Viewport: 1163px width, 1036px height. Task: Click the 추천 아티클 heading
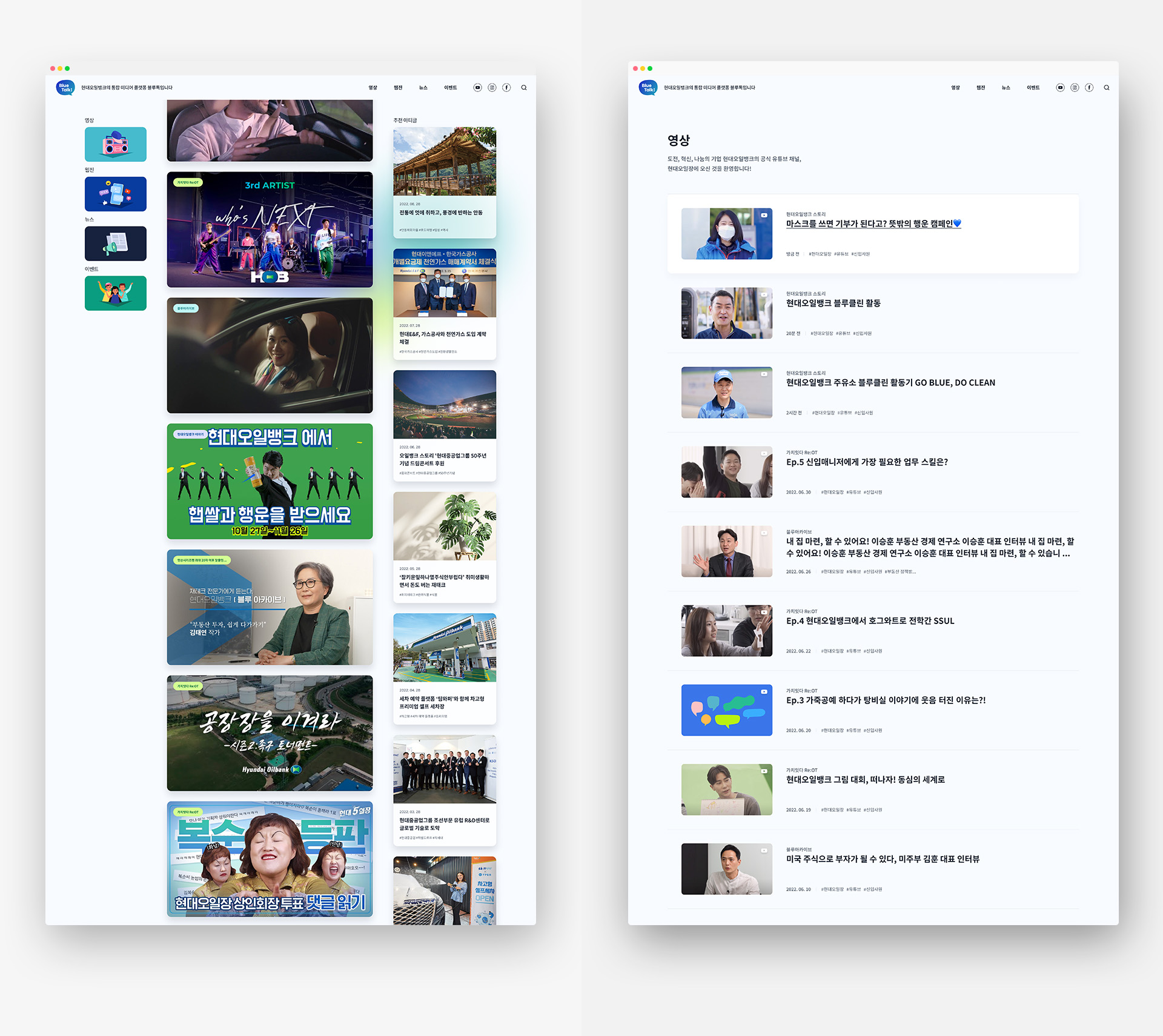point(405,121)
